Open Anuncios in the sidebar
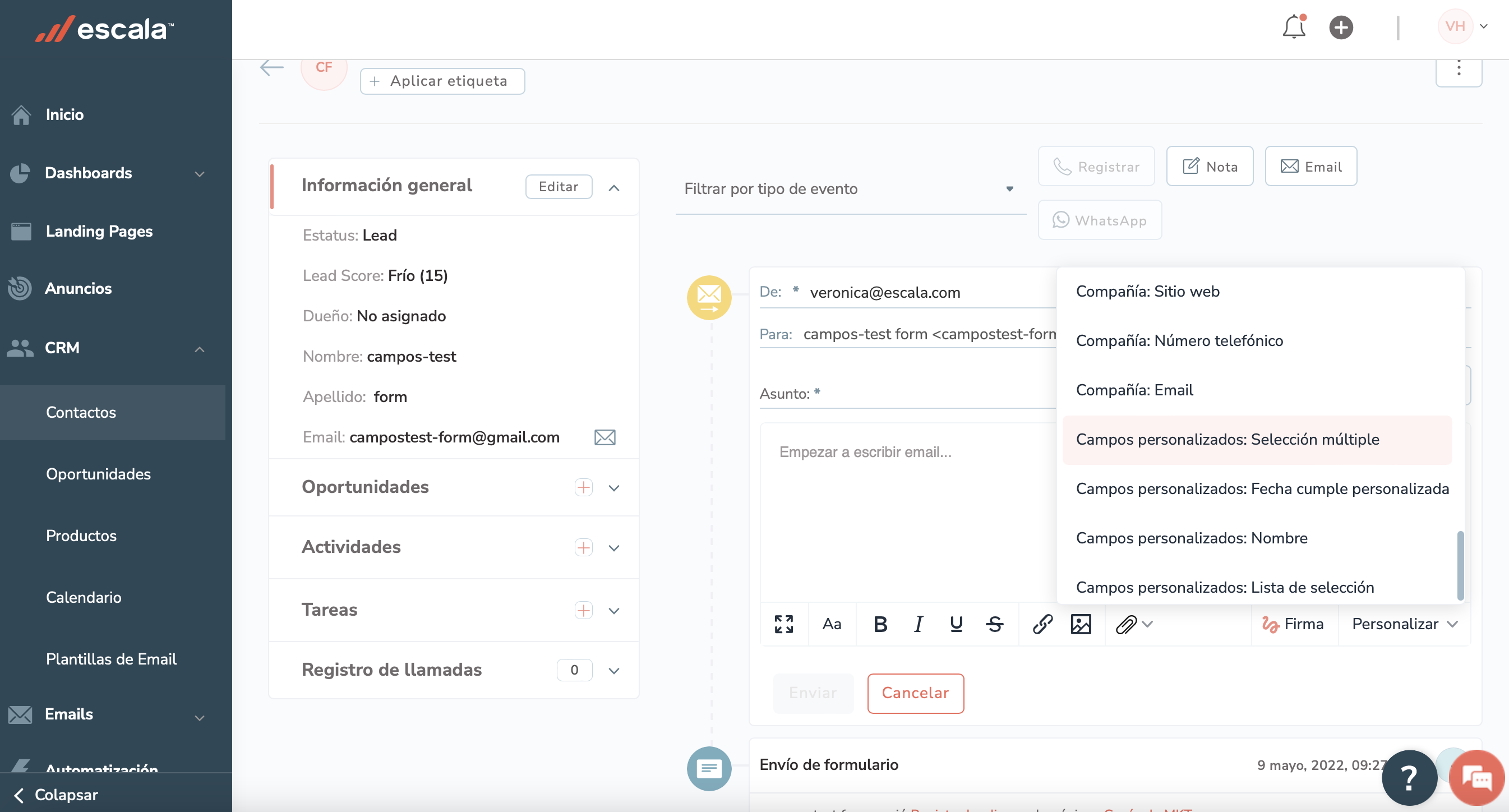 78,288
